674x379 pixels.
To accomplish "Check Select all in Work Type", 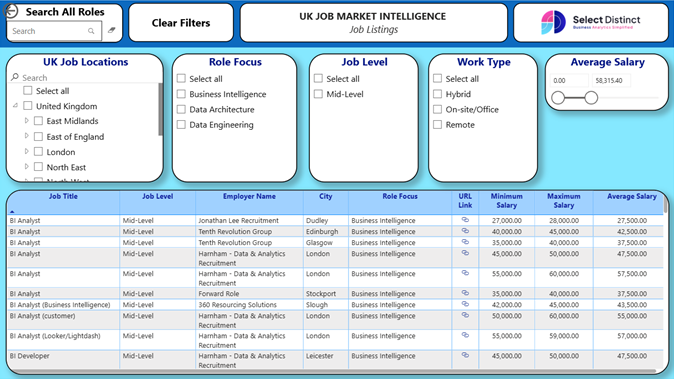I will pyautogui.click(x=438, y=78).
